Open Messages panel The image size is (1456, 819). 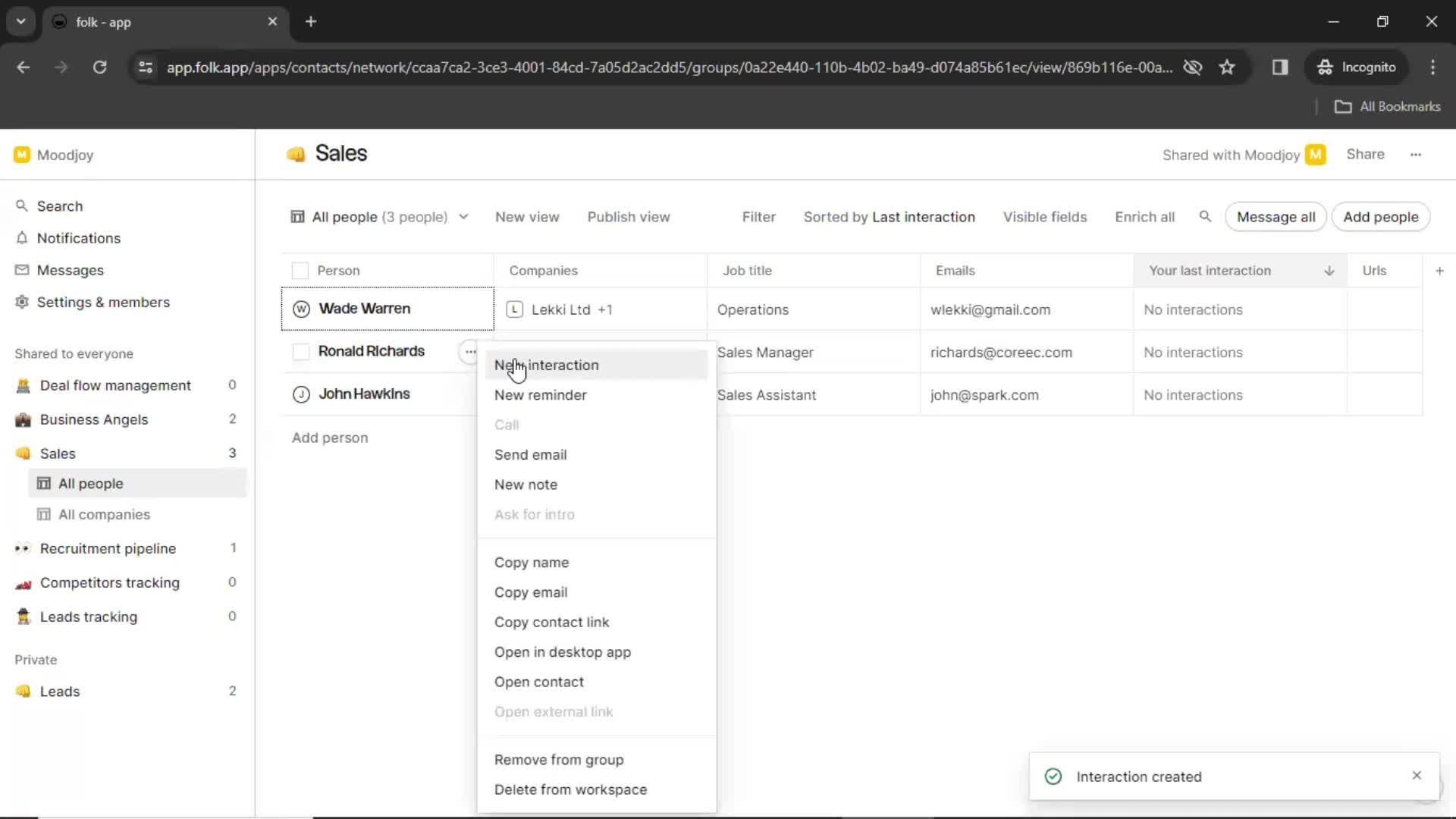(x=70, y=270)
